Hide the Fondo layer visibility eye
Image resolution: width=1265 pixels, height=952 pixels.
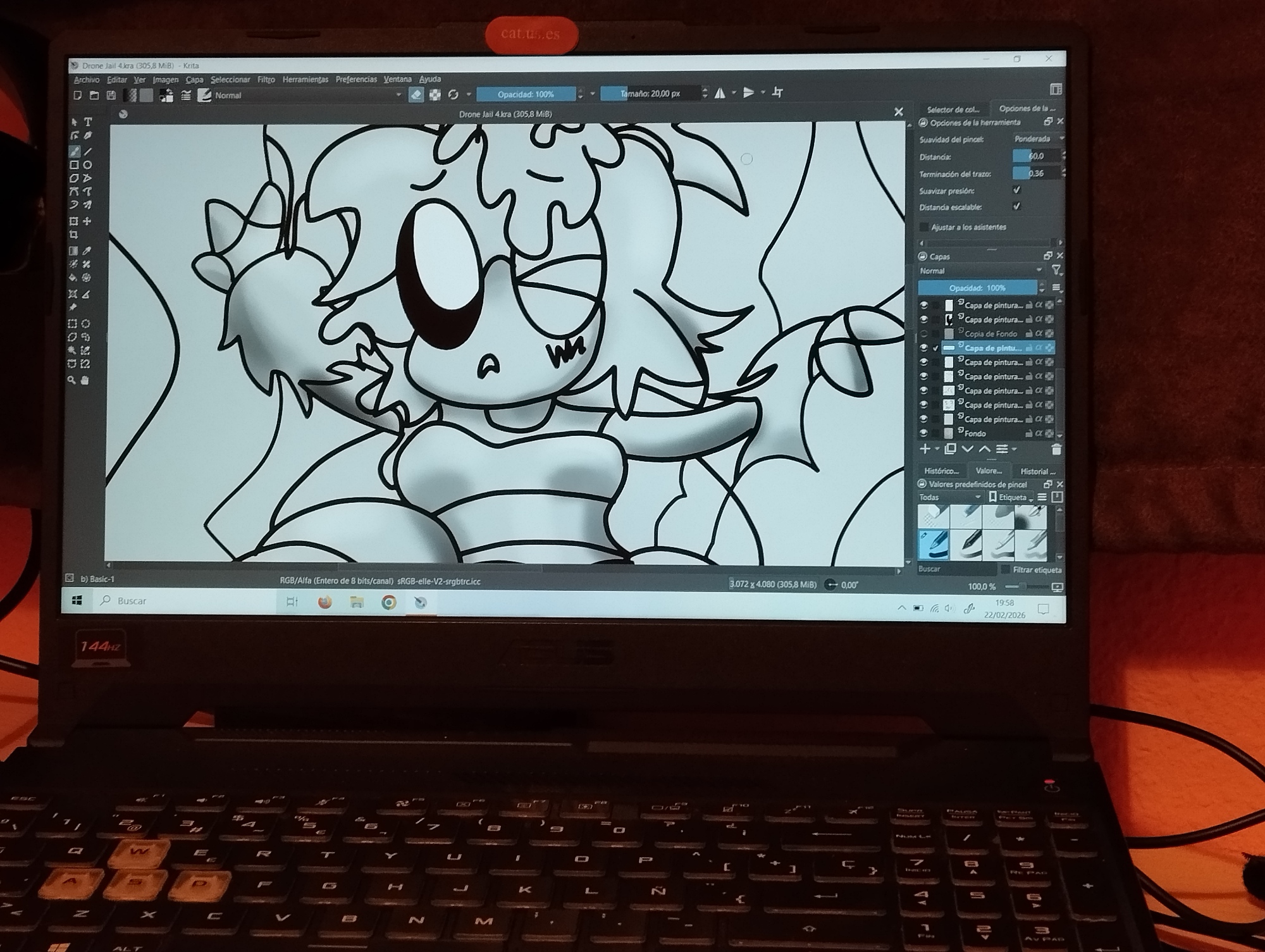pos(923,433)
